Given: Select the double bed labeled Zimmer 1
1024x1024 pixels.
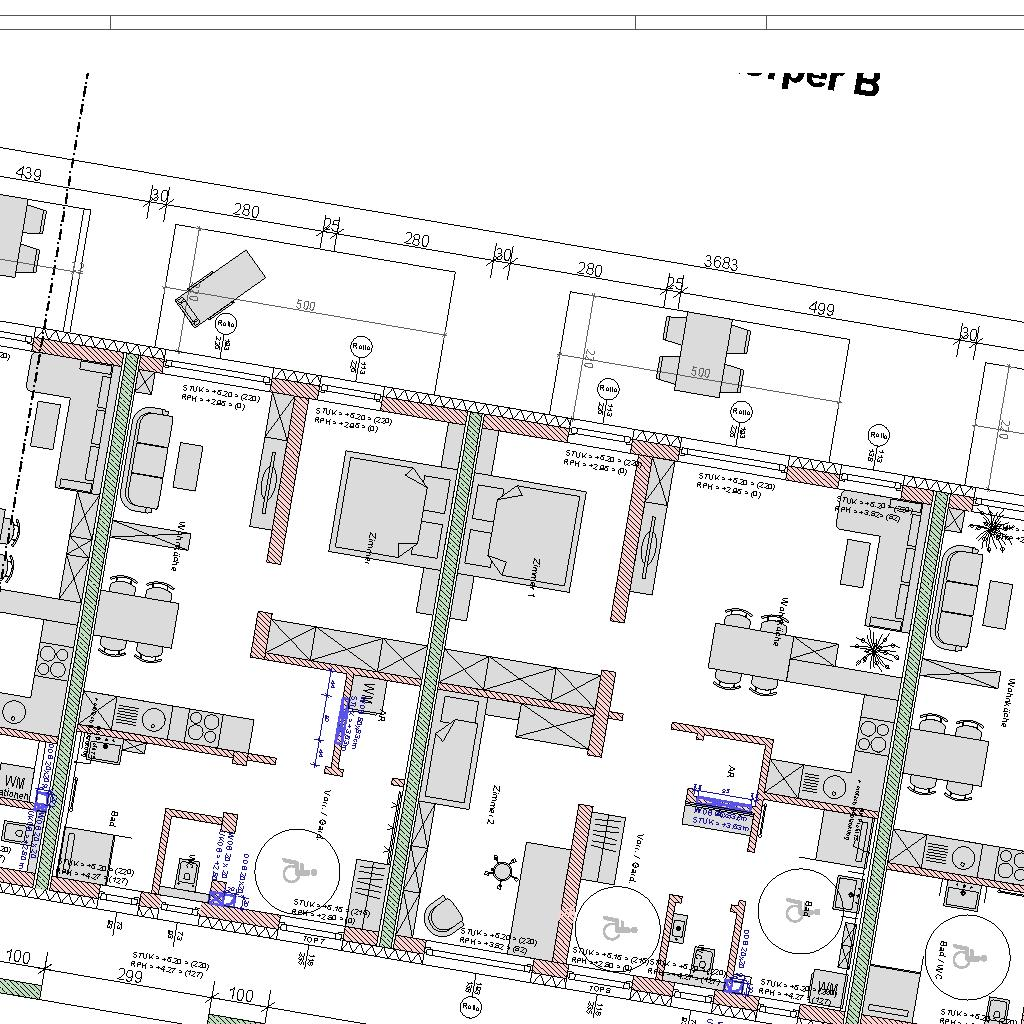Looking at the screenshot, I should point(527,541).
